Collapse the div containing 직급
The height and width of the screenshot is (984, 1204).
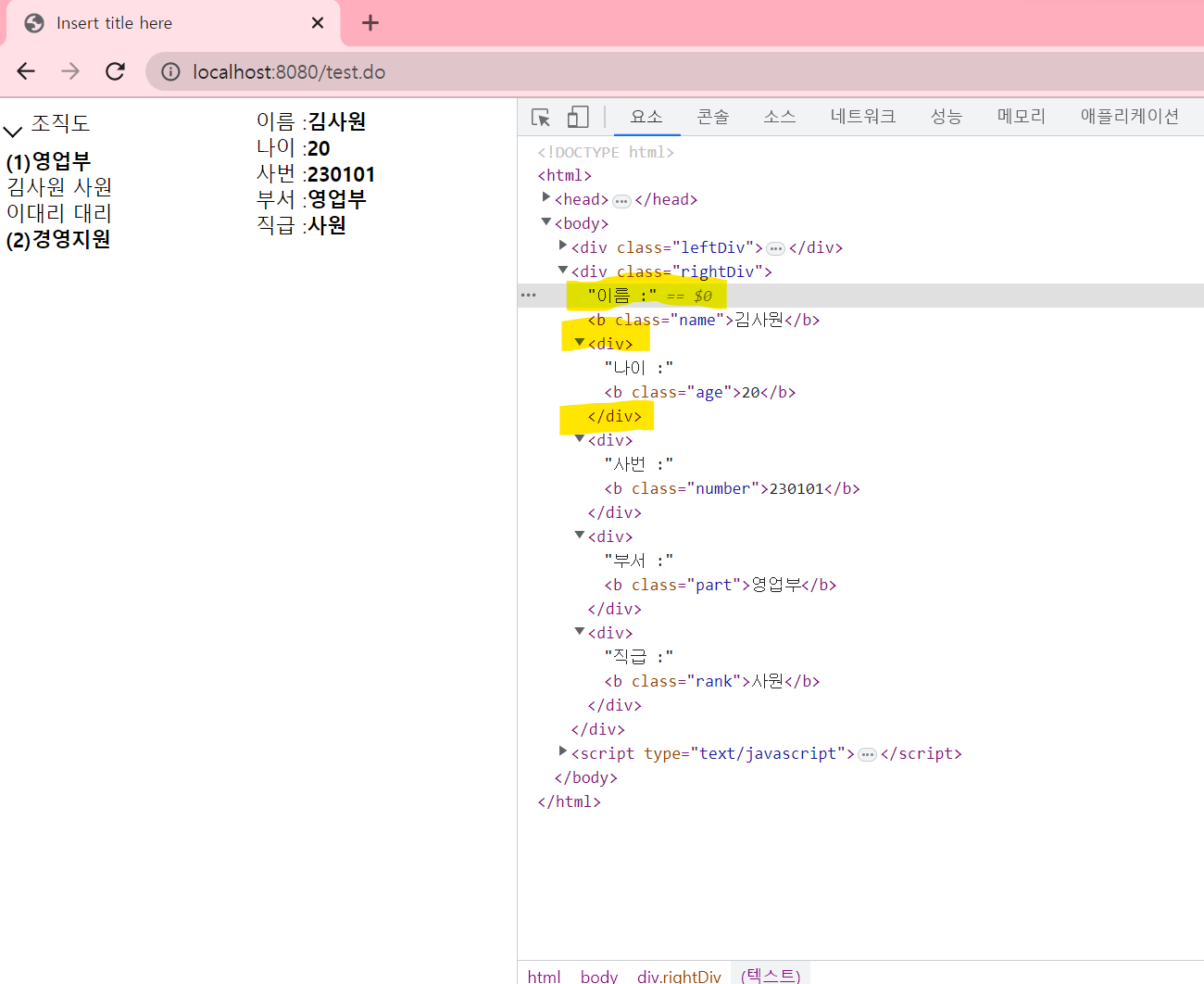click(580, 631)
